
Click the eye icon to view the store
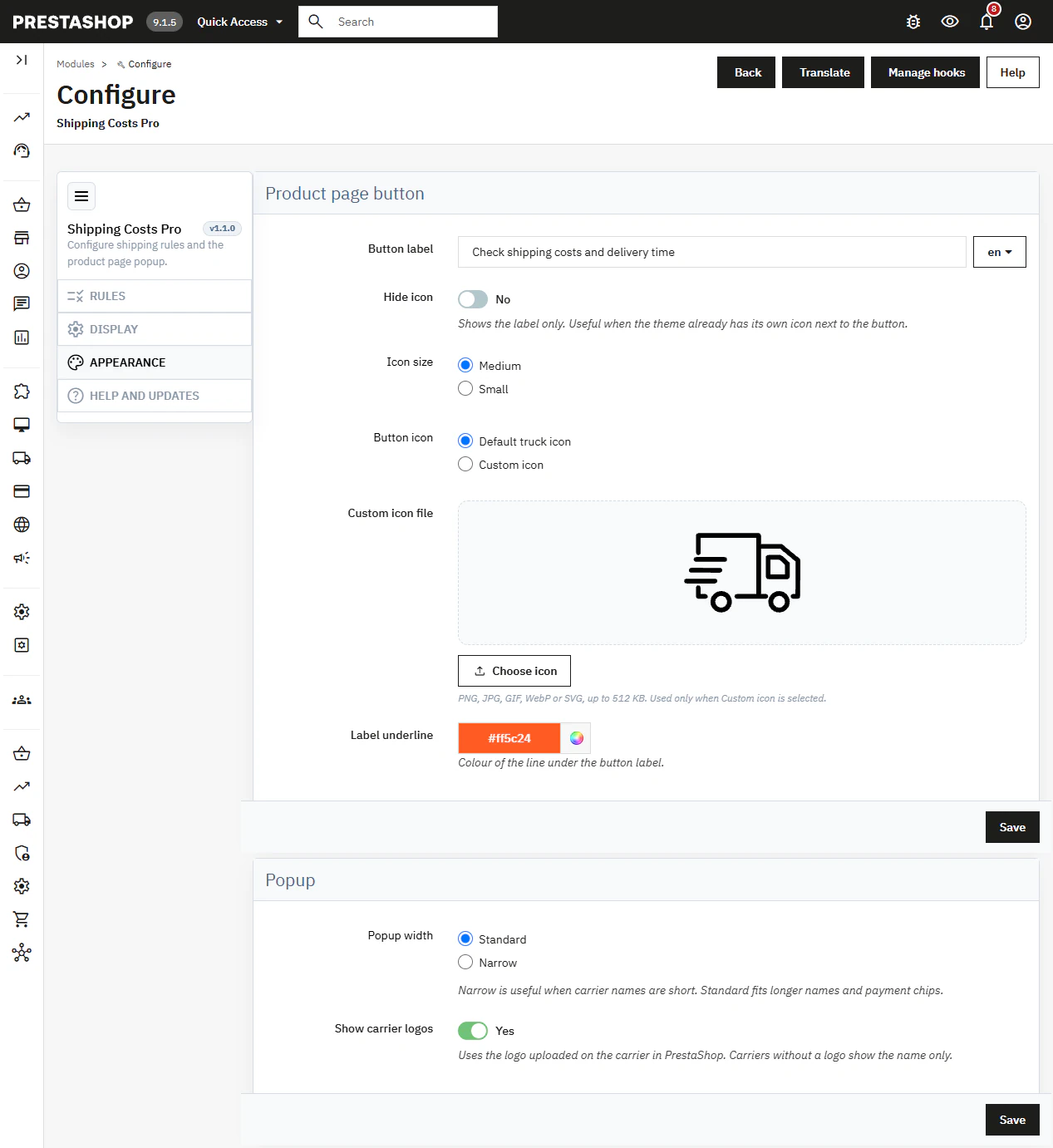point(950,22)
